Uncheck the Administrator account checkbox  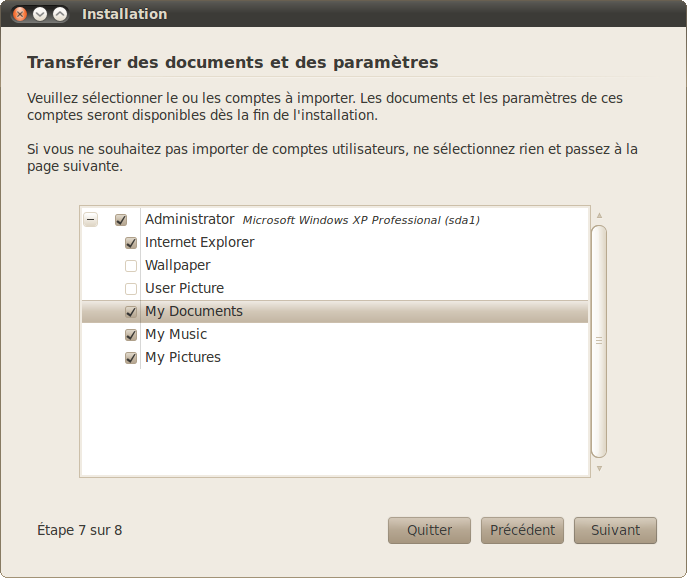121,220
